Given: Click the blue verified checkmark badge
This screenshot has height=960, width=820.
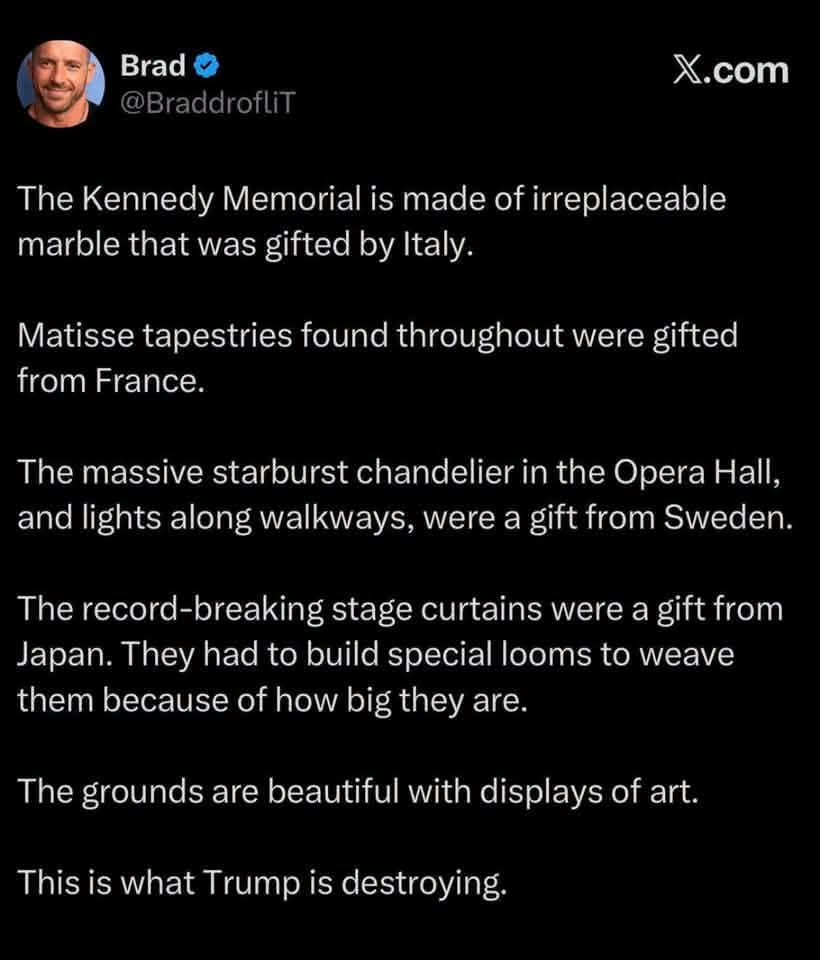Looking at the screenshot, I should 207,66.
